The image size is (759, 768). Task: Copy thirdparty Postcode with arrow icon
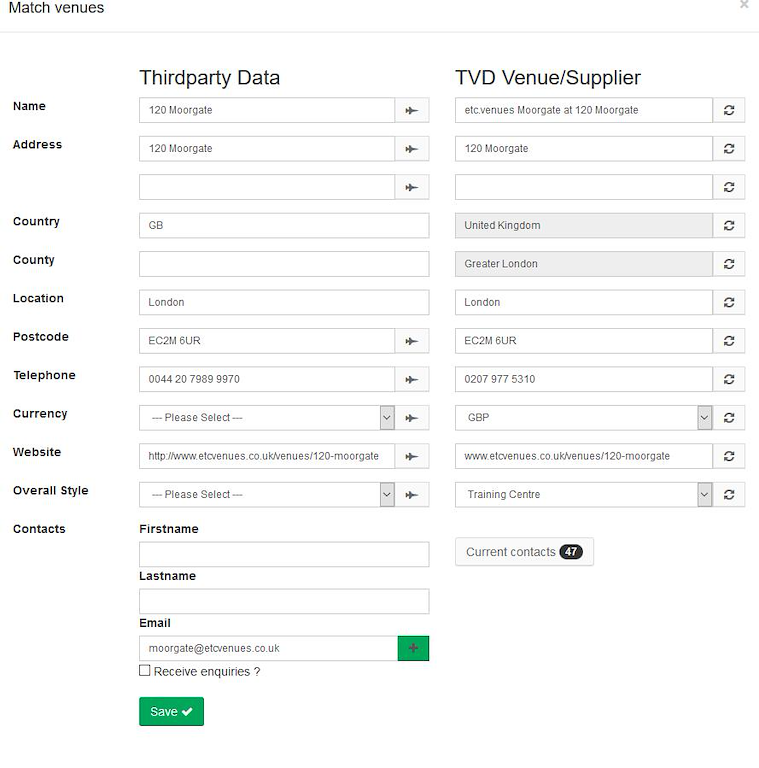[x=412, y=341]
